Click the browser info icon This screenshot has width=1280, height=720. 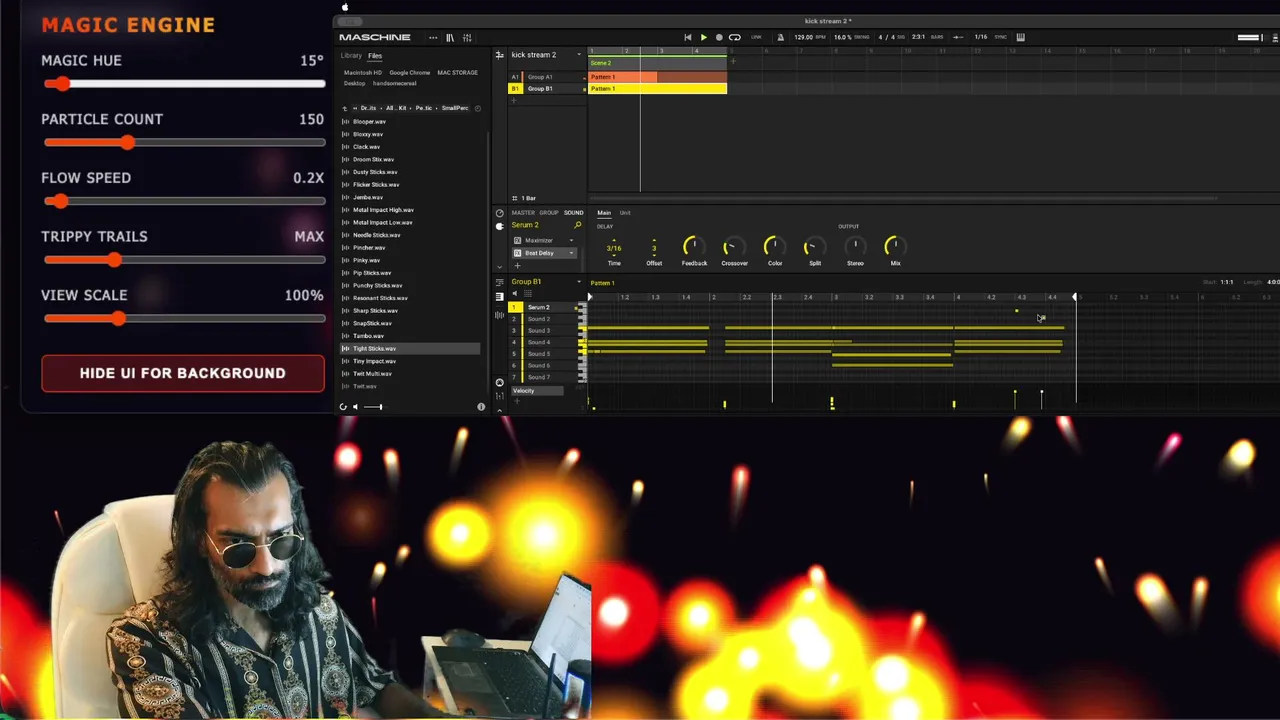coord(481,407)
